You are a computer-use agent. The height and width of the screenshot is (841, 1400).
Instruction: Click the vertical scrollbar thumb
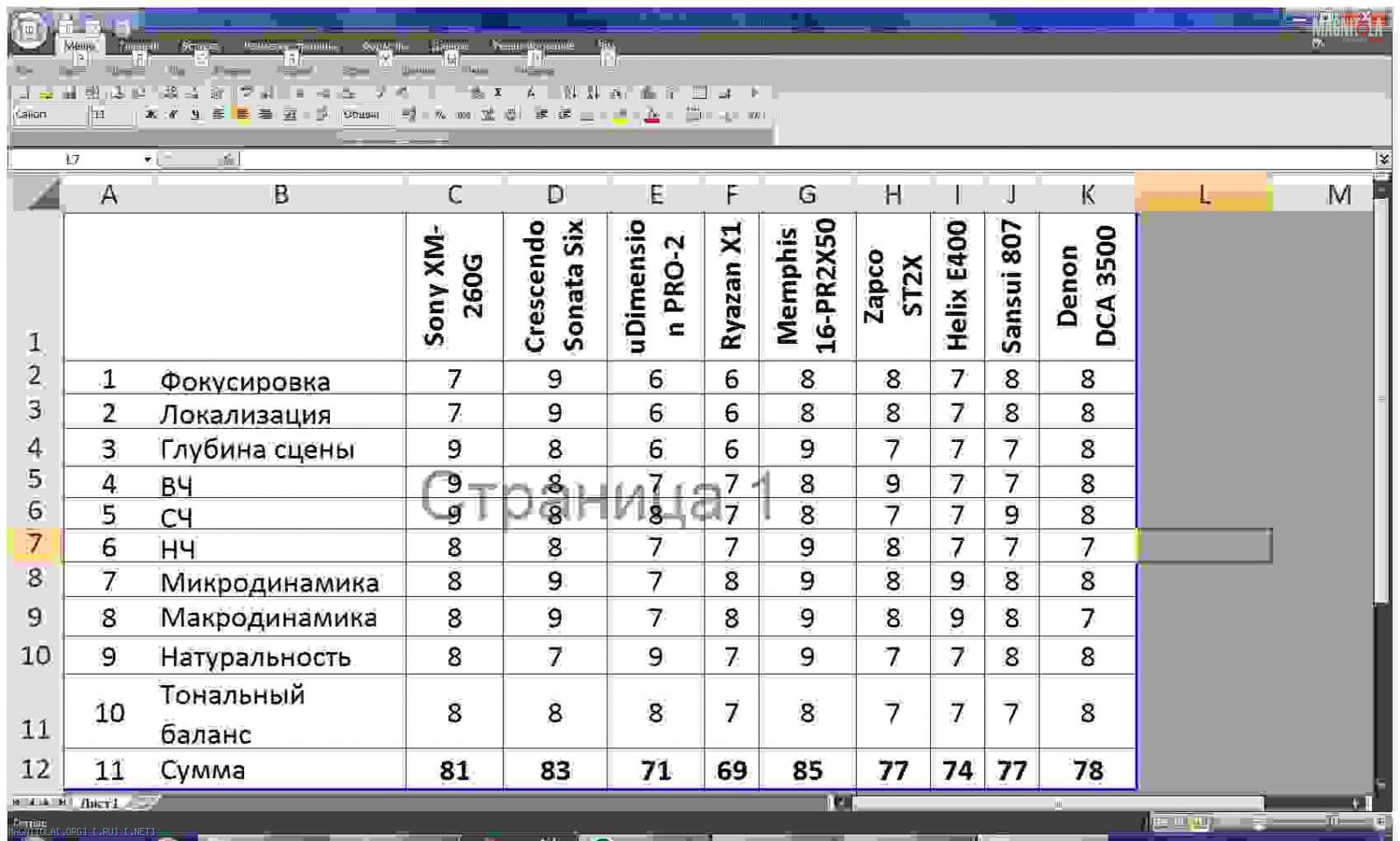pyautogui.click(x=1382, y=400)
